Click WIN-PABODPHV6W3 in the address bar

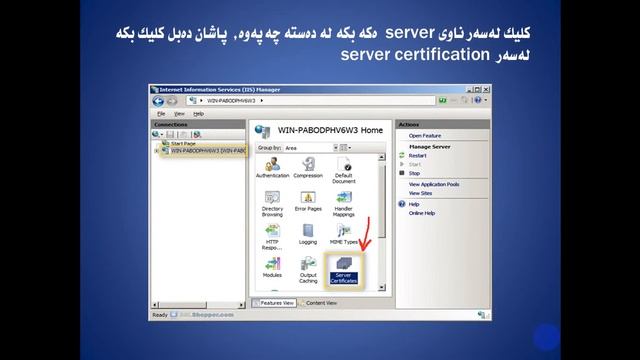(x=231, y=100)
